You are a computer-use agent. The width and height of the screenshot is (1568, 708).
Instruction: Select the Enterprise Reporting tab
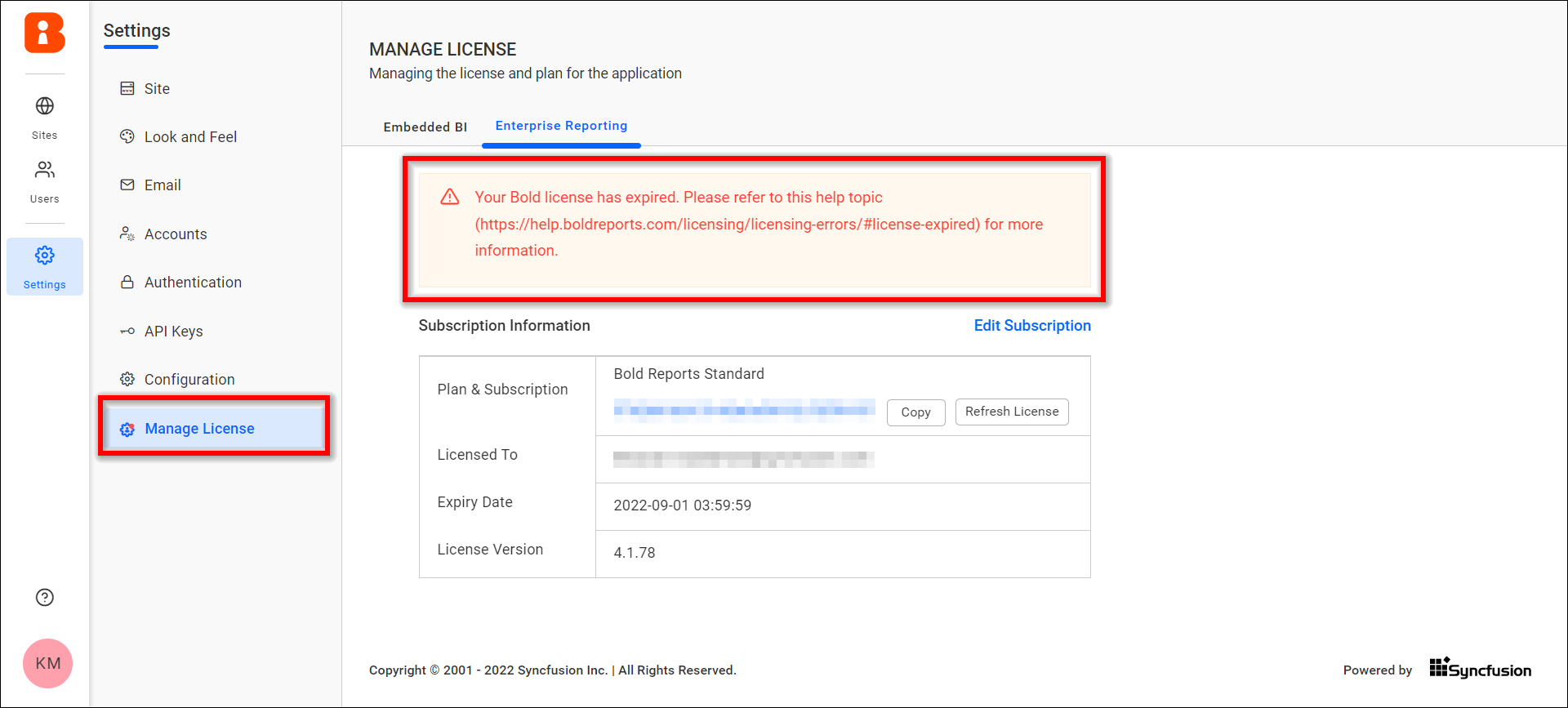pos(561,126)
